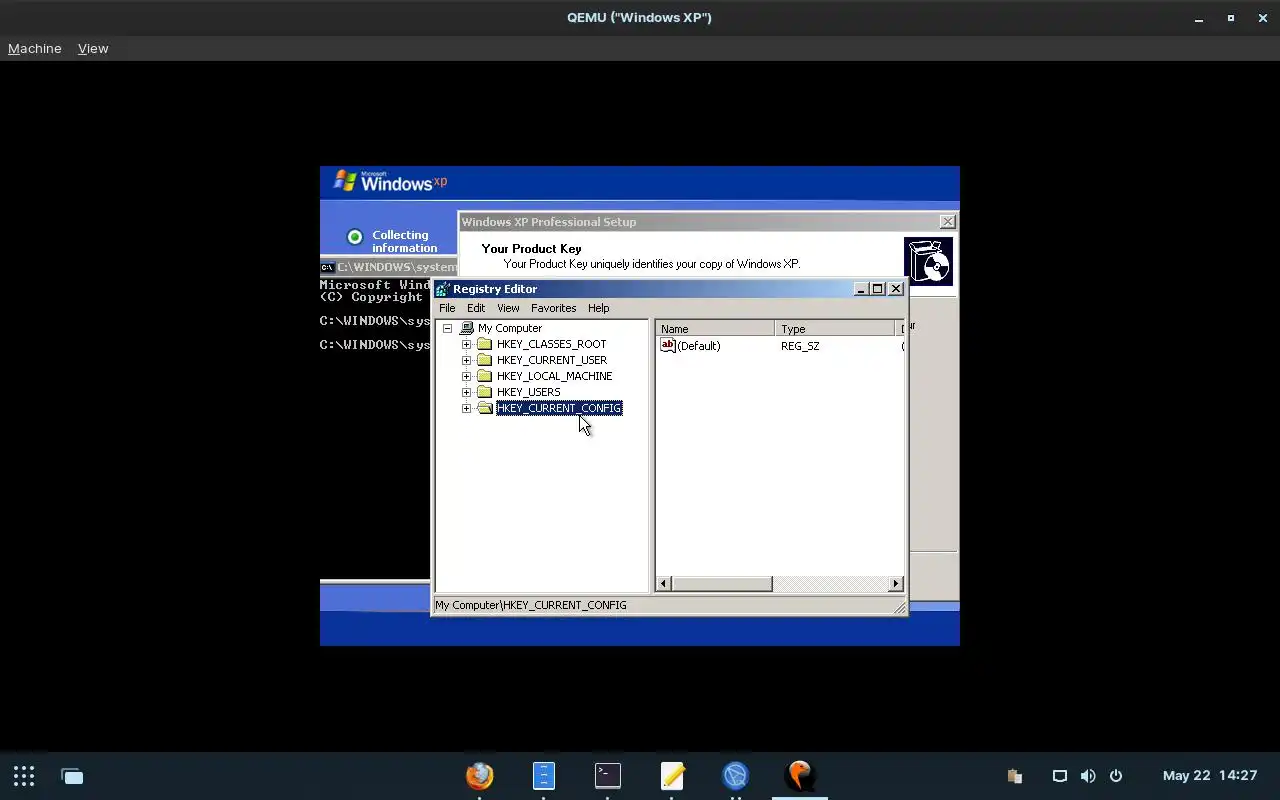Click the horizontal scrollbar left arrow
Screen dimensions: 1280x800
click(664, 584)
